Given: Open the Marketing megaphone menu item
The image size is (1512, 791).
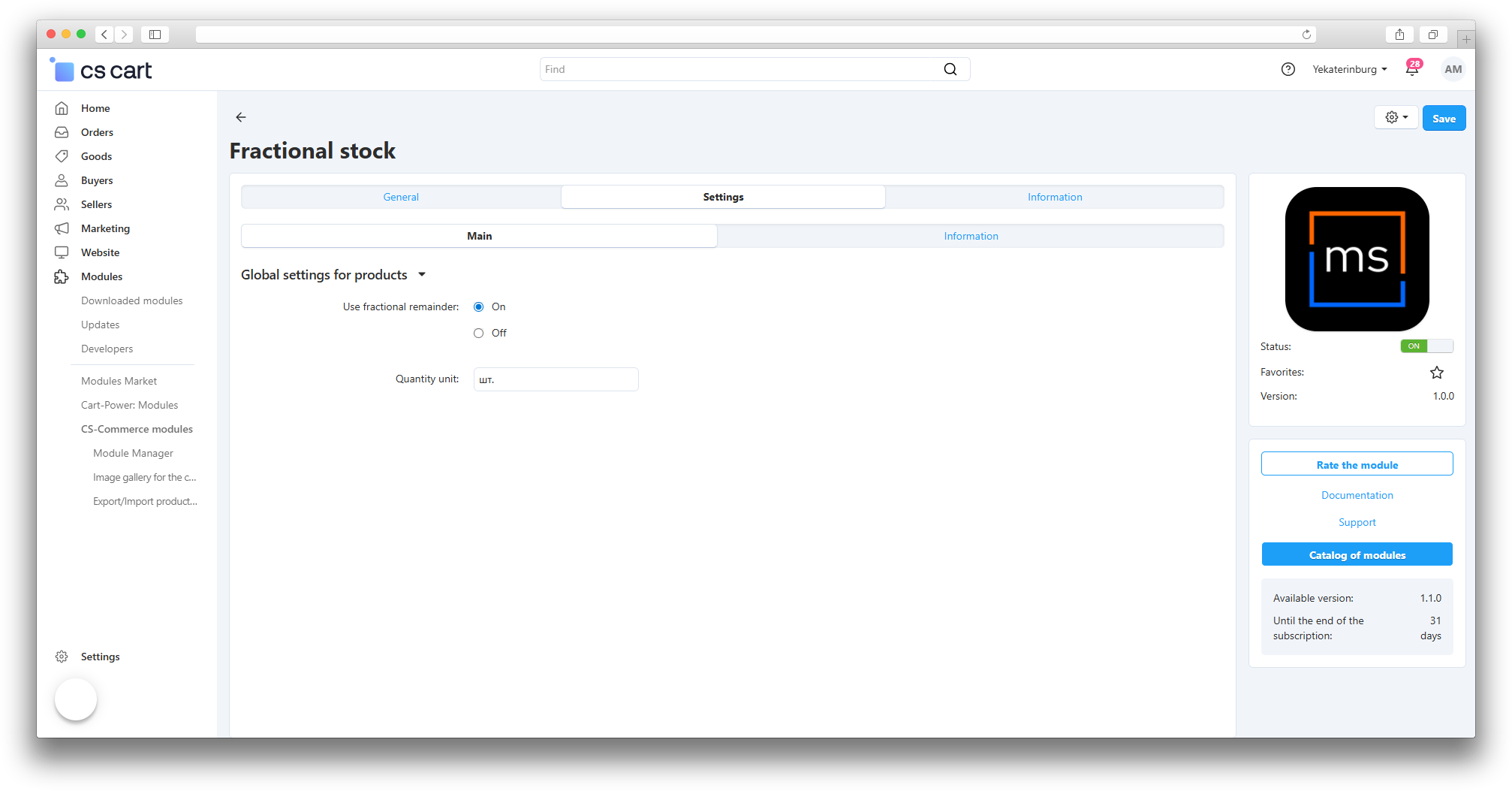Looking at the screenshot, I should click(x=105, y=228).
